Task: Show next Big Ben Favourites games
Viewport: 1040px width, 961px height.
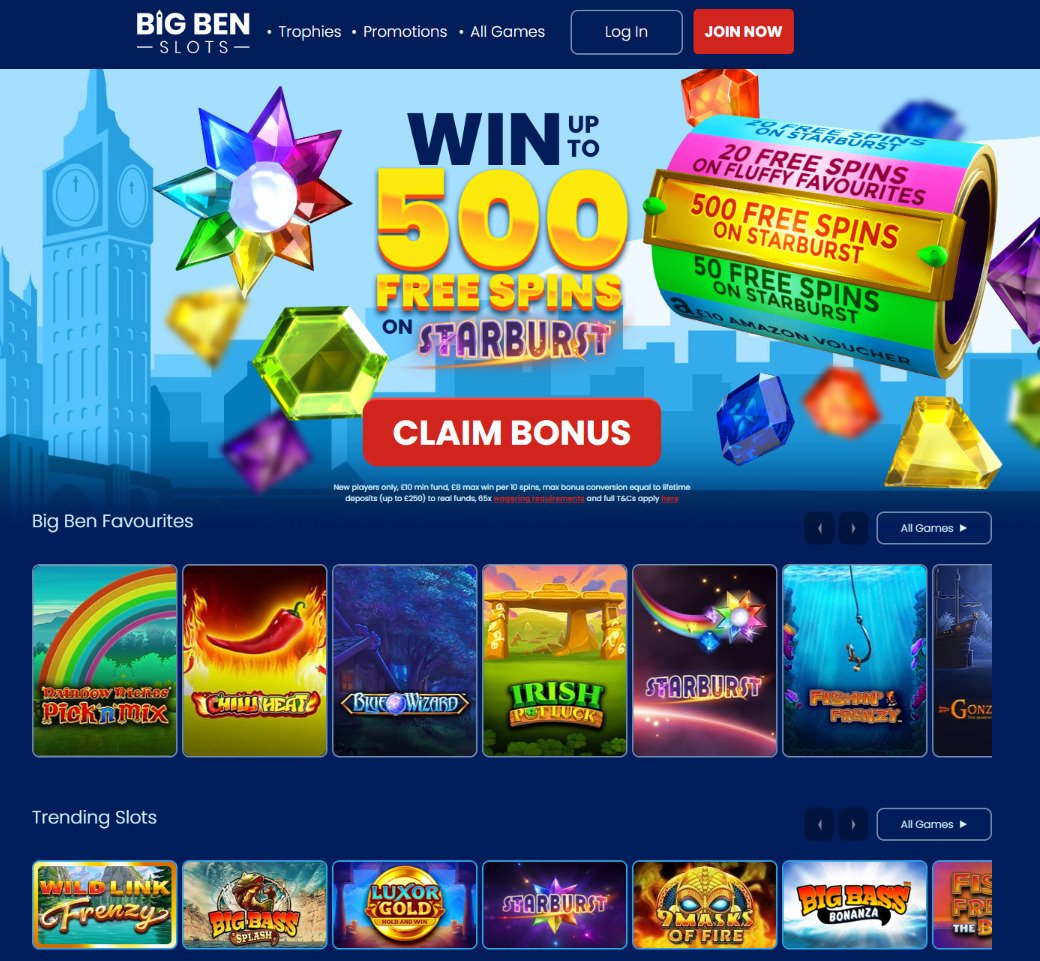Action: click(853, 528)
